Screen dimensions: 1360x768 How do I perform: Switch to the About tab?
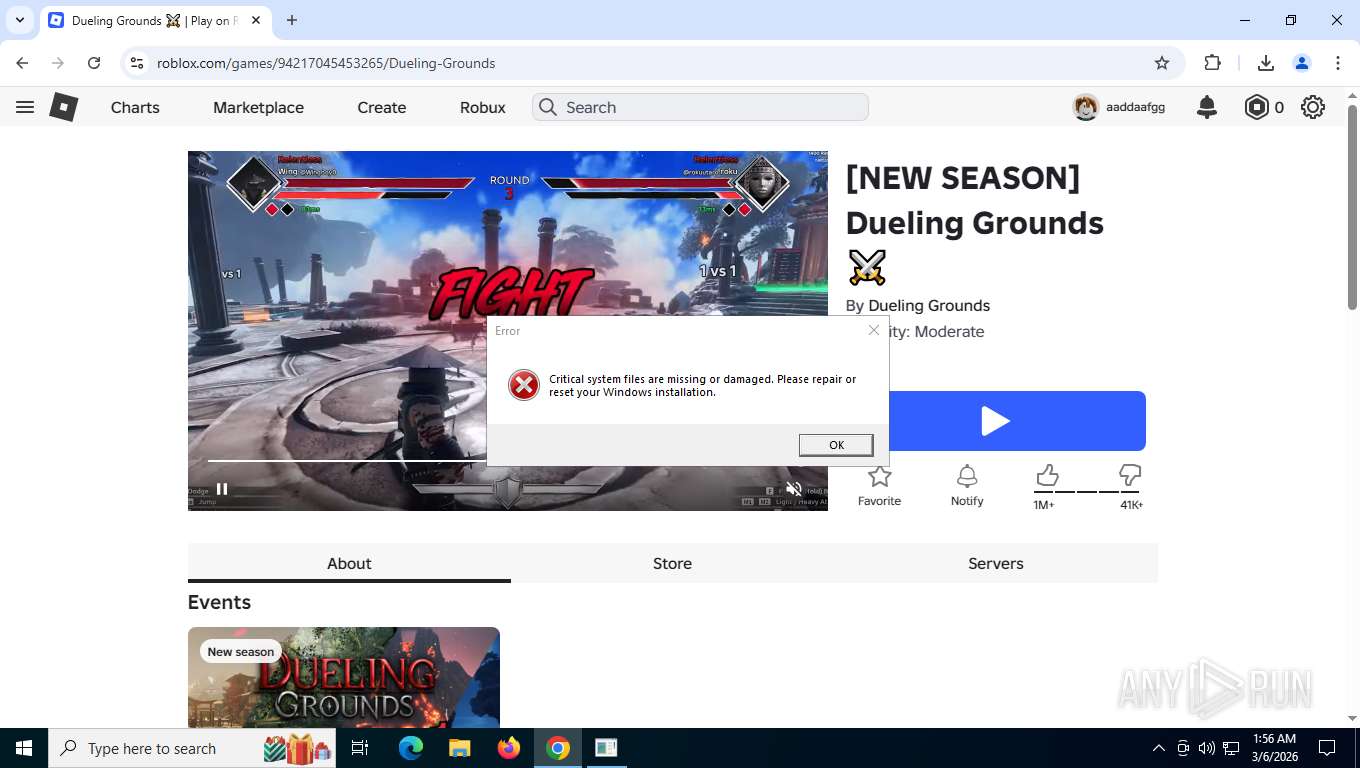coord(349,563)
